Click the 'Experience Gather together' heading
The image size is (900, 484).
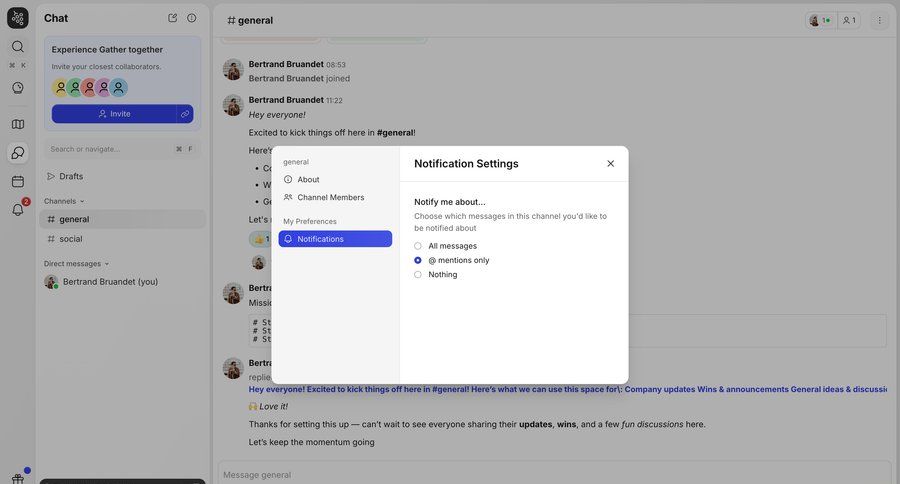click(107, 49)
